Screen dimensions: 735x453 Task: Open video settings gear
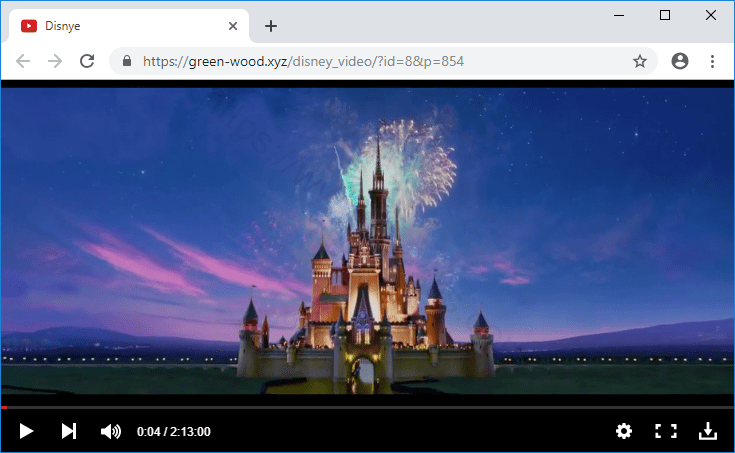(x=624, y=431)
